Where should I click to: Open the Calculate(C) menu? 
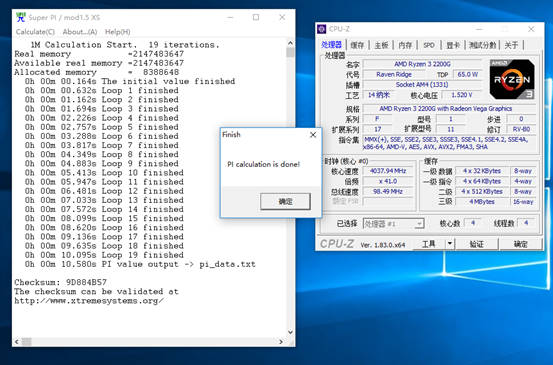[35, 32]
